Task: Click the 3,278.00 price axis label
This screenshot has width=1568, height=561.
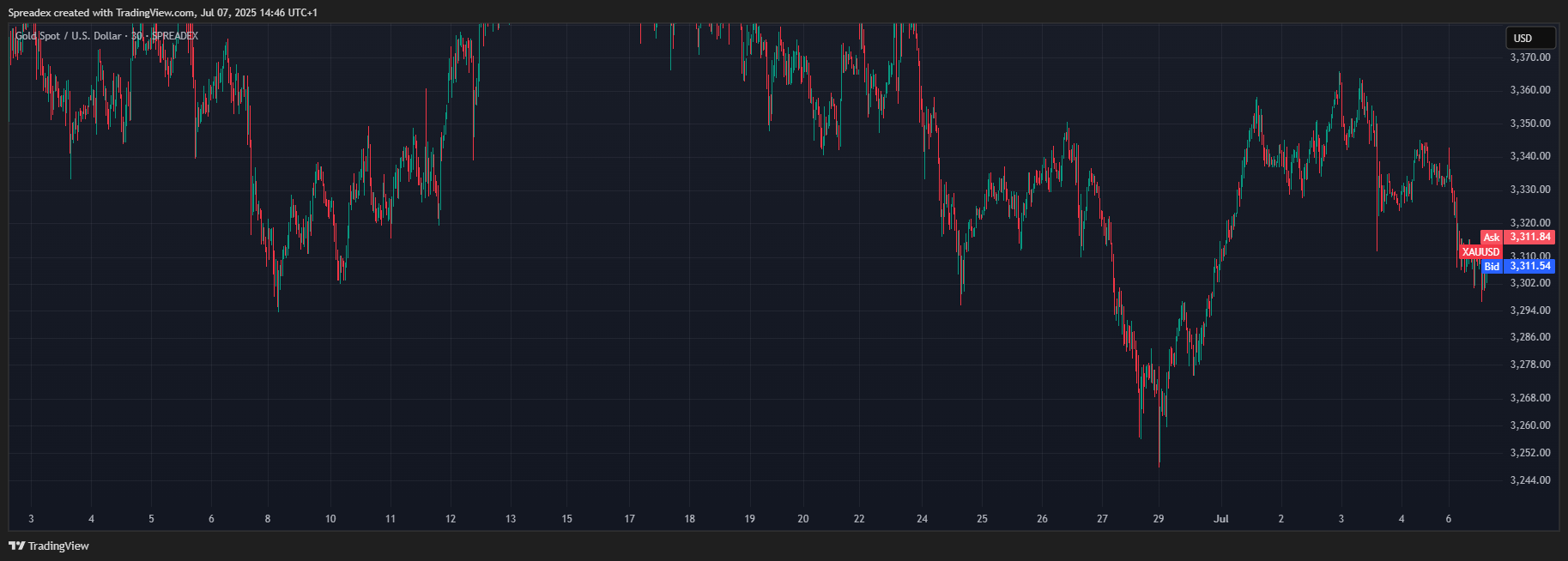Action: tap(1530, 365)
